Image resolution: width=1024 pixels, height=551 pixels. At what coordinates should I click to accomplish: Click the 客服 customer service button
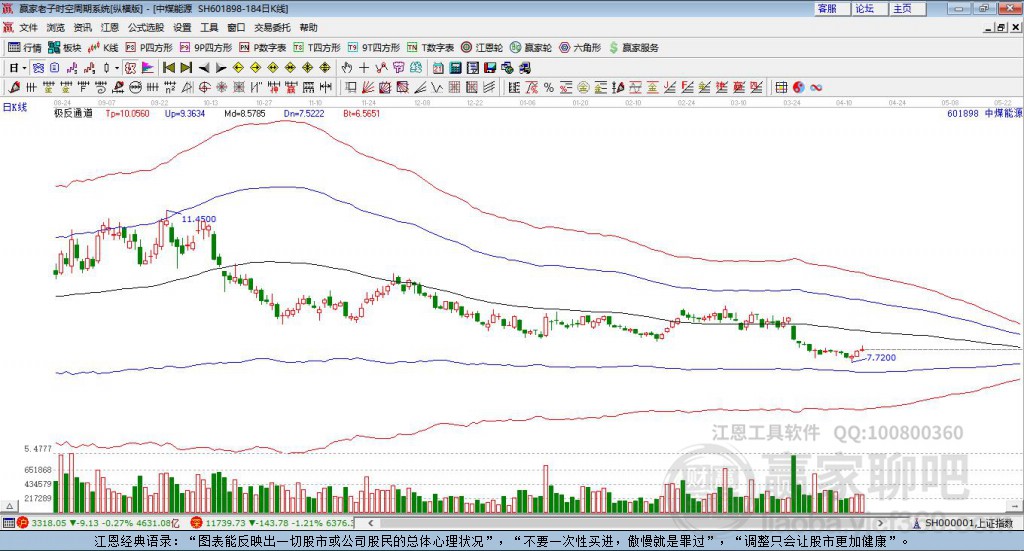(x=832, y=8)
